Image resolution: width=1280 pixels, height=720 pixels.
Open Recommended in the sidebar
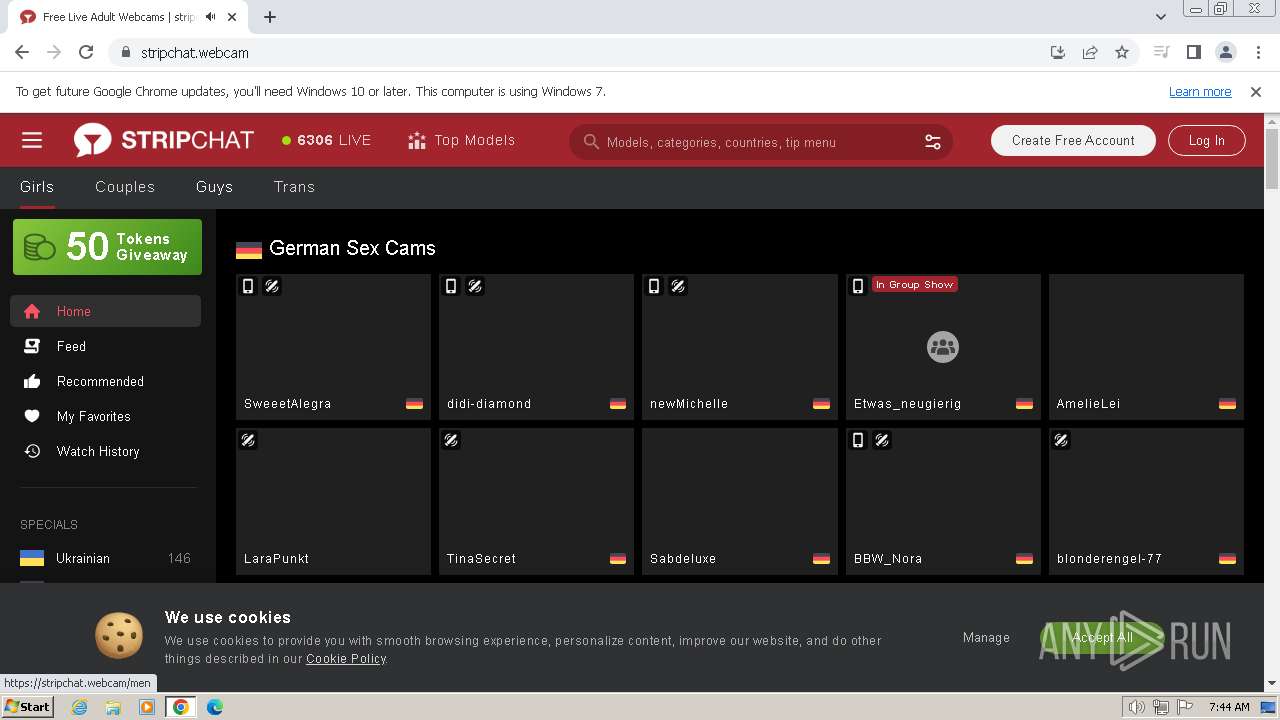coord(106,381)
